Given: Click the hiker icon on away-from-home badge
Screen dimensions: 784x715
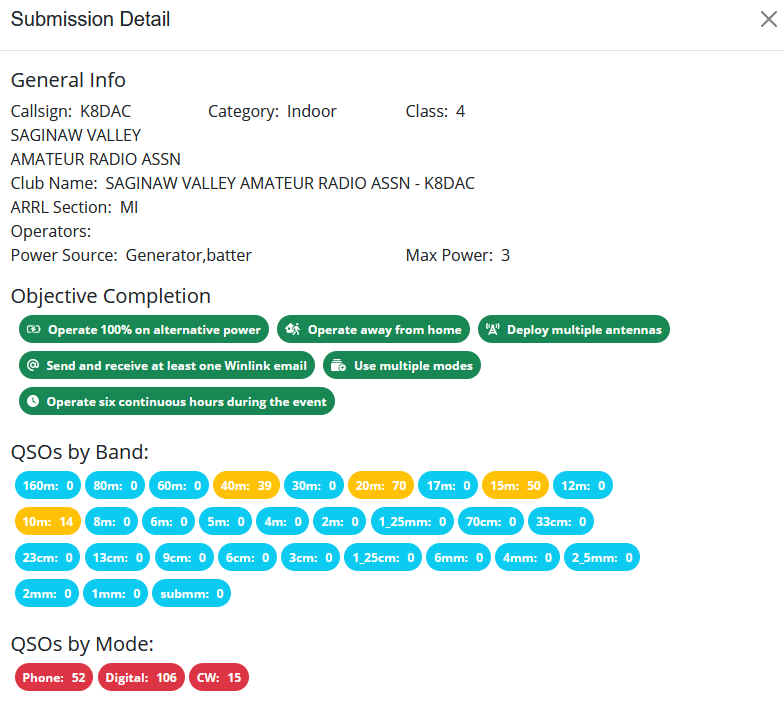Looking at the screenshot, I should click(x=293, y=329).
